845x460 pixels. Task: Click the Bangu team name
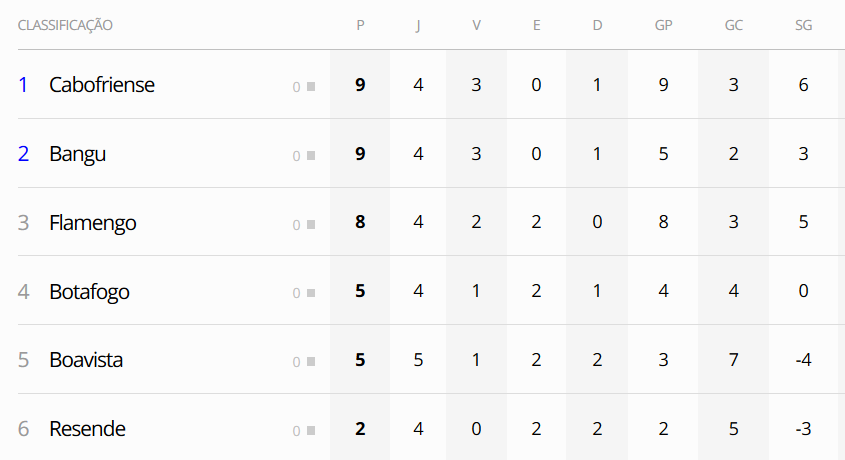click(77, 154)
